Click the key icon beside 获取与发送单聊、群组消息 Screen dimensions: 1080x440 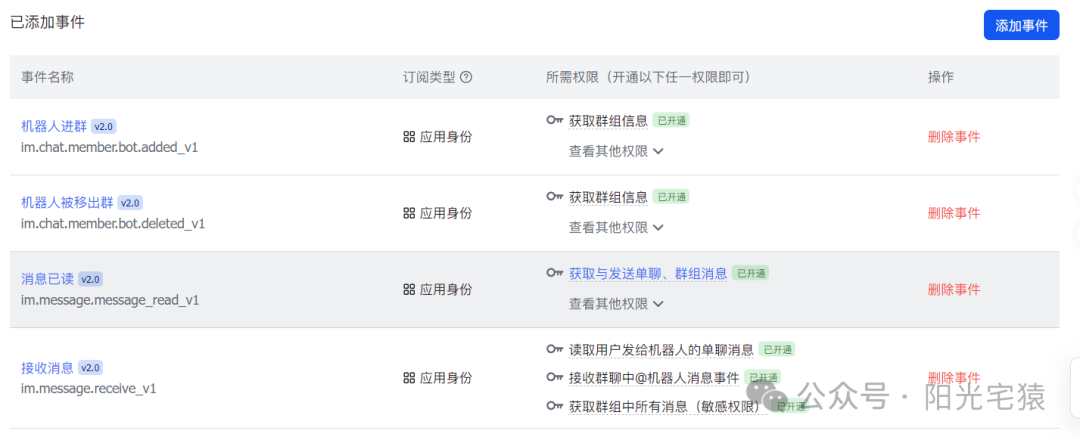[554, 273]
